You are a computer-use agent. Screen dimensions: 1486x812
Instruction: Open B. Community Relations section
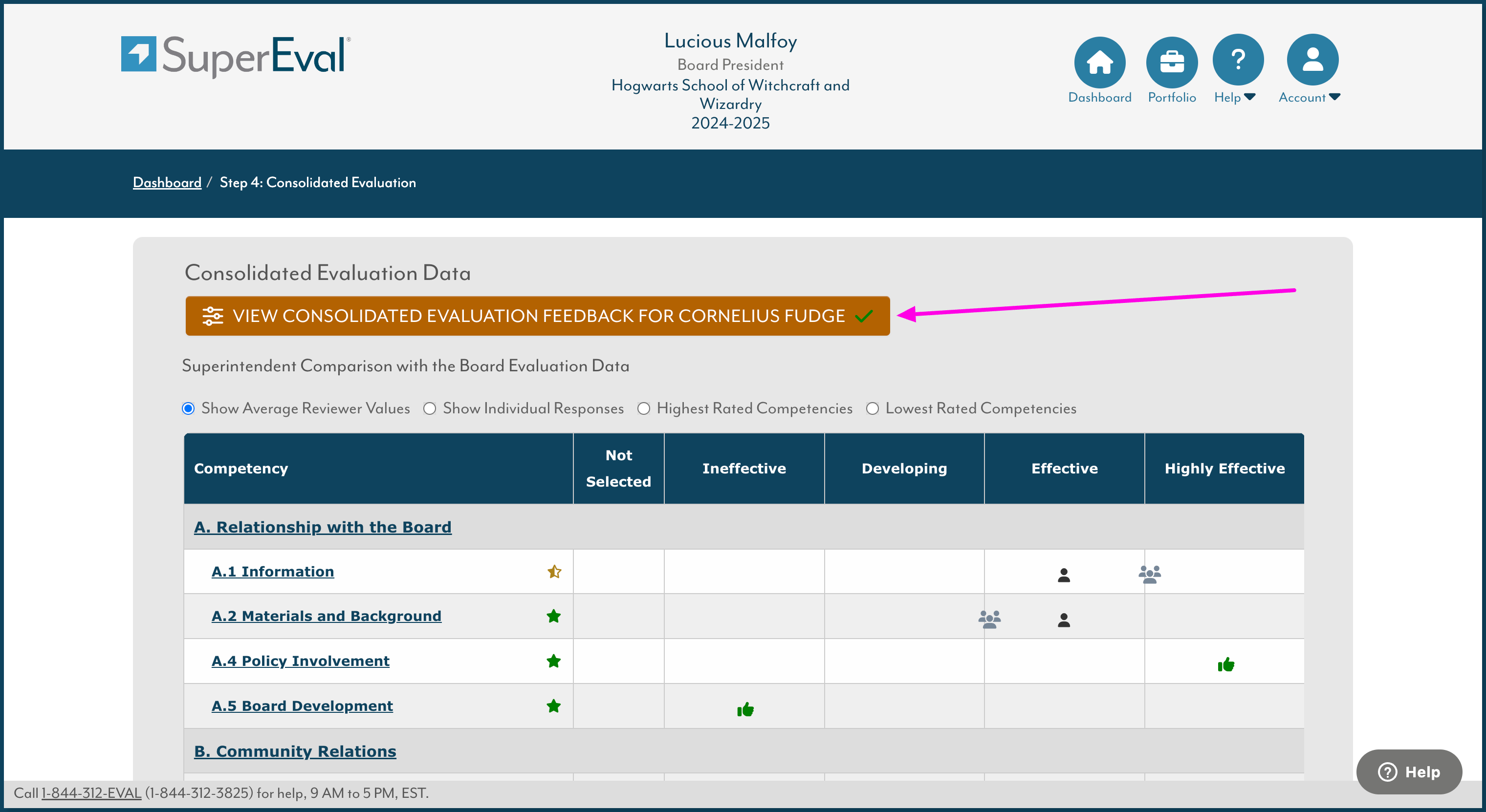(295, 751)
